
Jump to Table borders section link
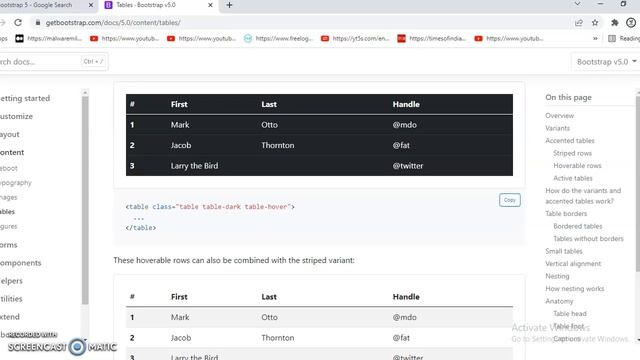point(566,213)
